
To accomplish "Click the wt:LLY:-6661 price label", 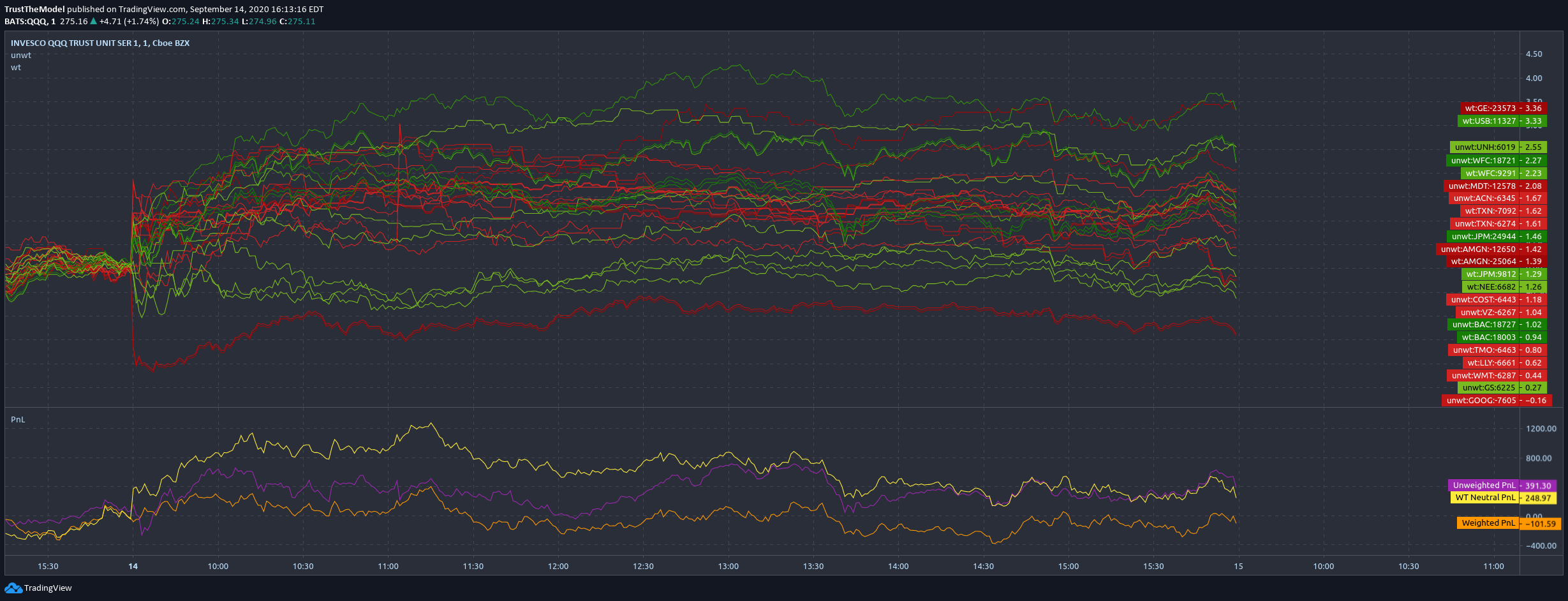I will click(1505, 362).
